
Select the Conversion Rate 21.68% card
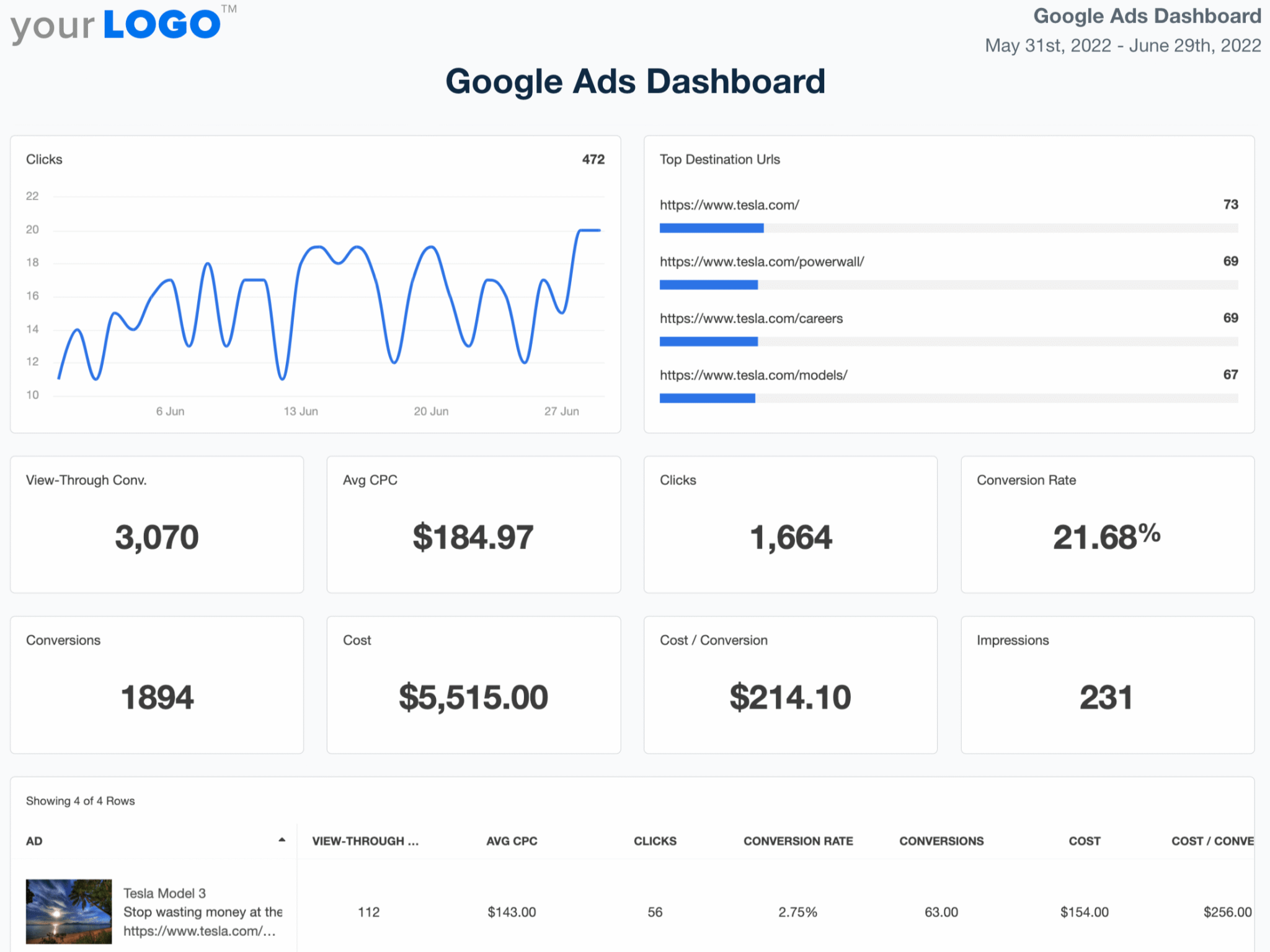(x=1107, y=524)
